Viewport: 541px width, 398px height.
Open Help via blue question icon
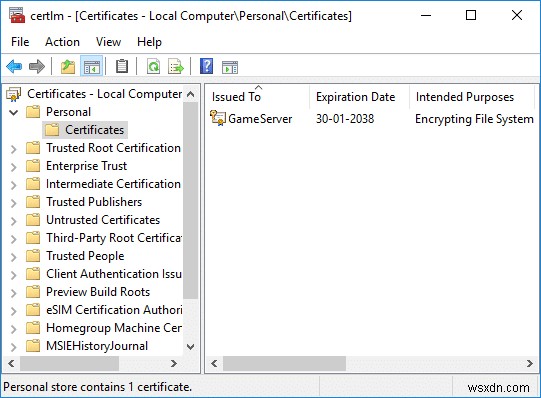tap(206, 66)
